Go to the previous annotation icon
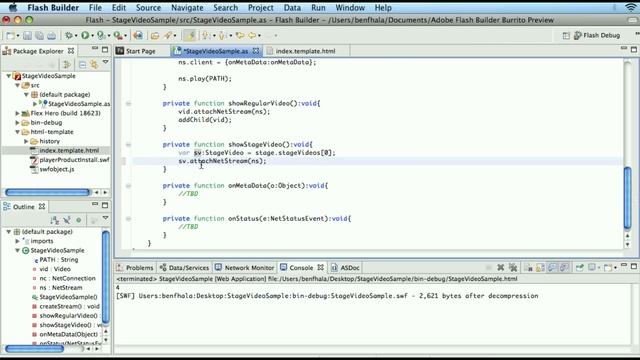 pos(222,36)
